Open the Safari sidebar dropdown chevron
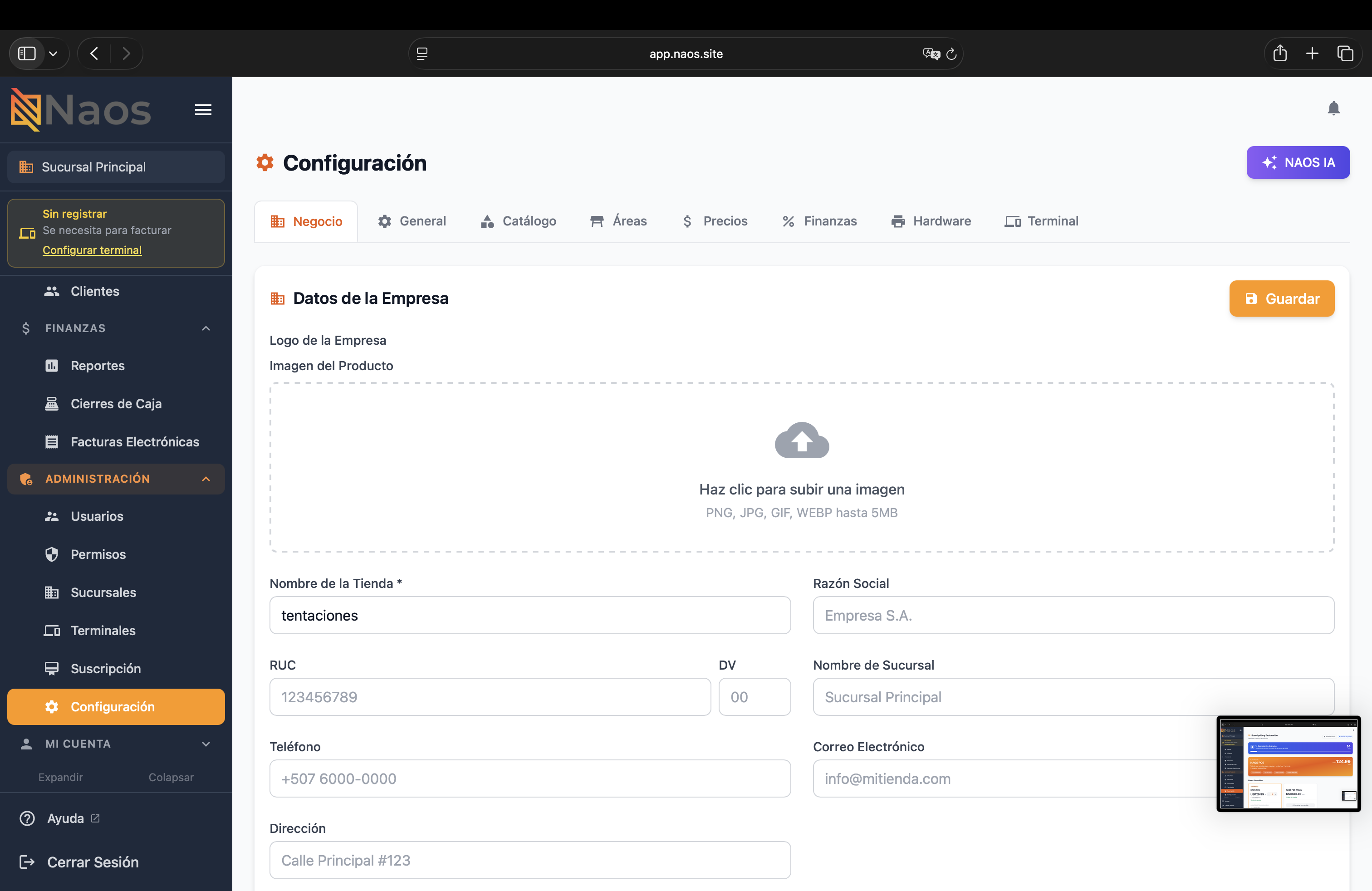Image resolution: width=1372 pixels, height=891 pixels. (x=53, y=54)
